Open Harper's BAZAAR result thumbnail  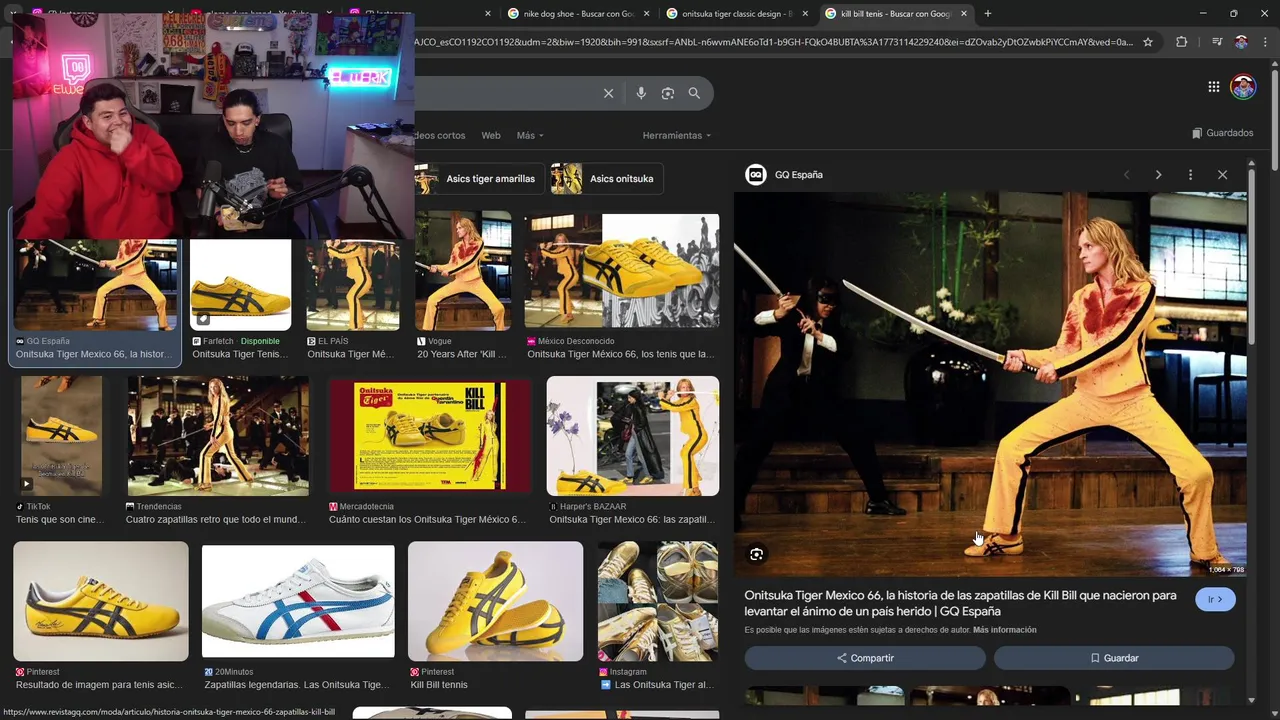tap(633, 436)
